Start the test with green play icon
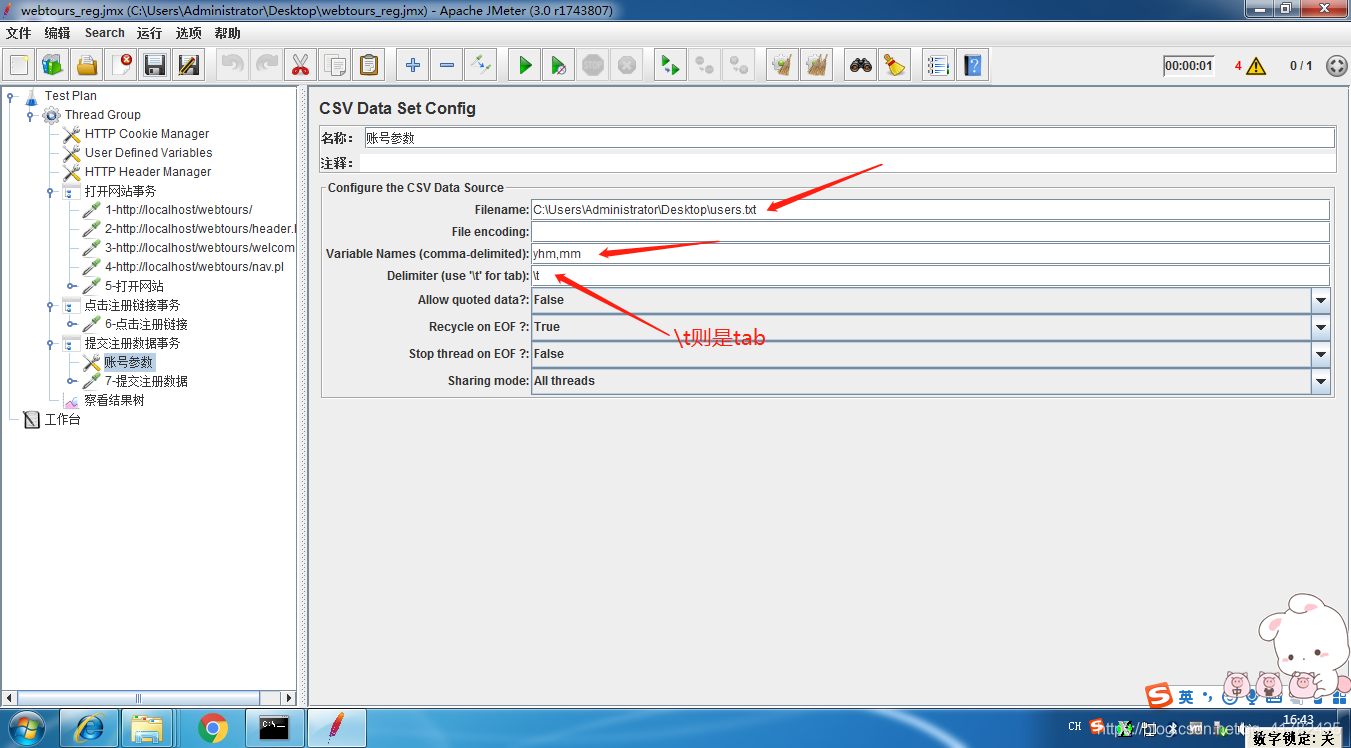The width and height of the screenshot is (1351, 748). (525, 66)
